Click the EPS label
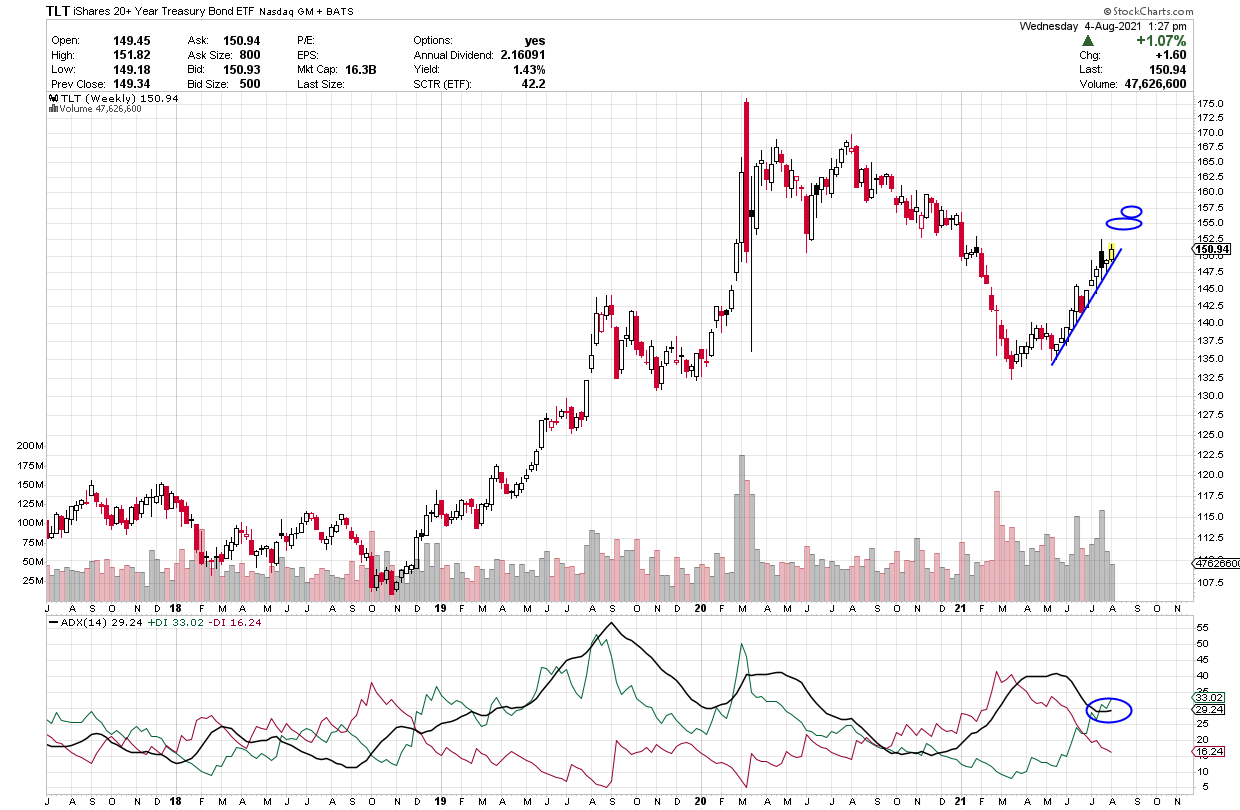Screen dimensions: 1240x810 click(x=308, y=55)
